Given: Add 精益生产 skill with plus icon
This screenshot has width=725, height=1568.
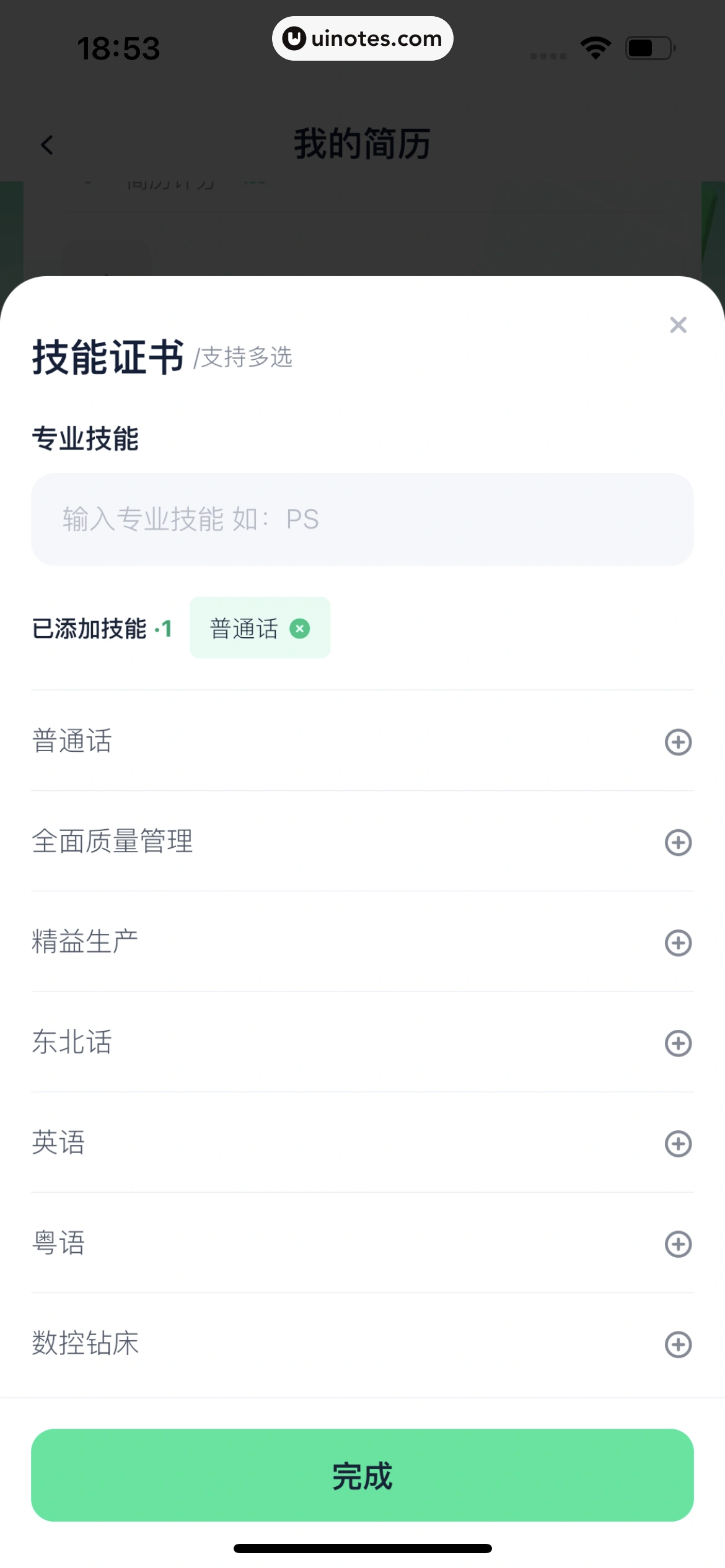Looking at the screenshot, I should pyautogui.click(x=678, y=943).
